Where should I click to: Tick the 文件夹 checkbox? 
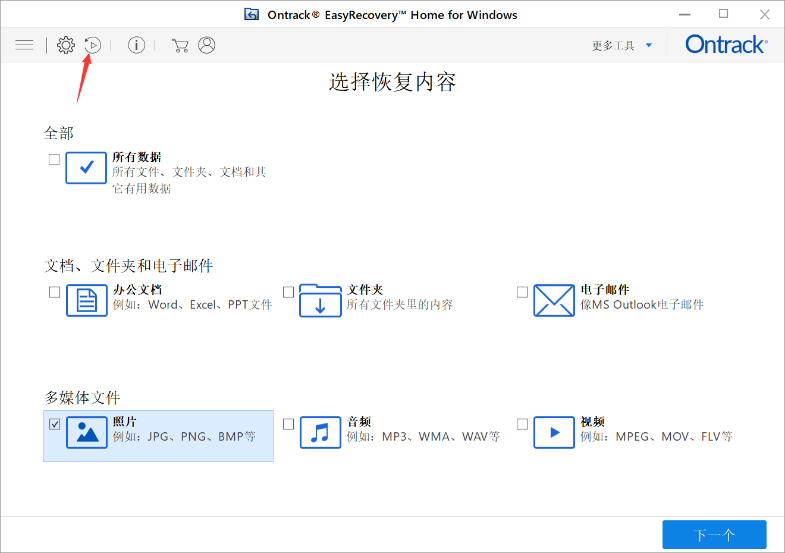click(x=288, y=292)
